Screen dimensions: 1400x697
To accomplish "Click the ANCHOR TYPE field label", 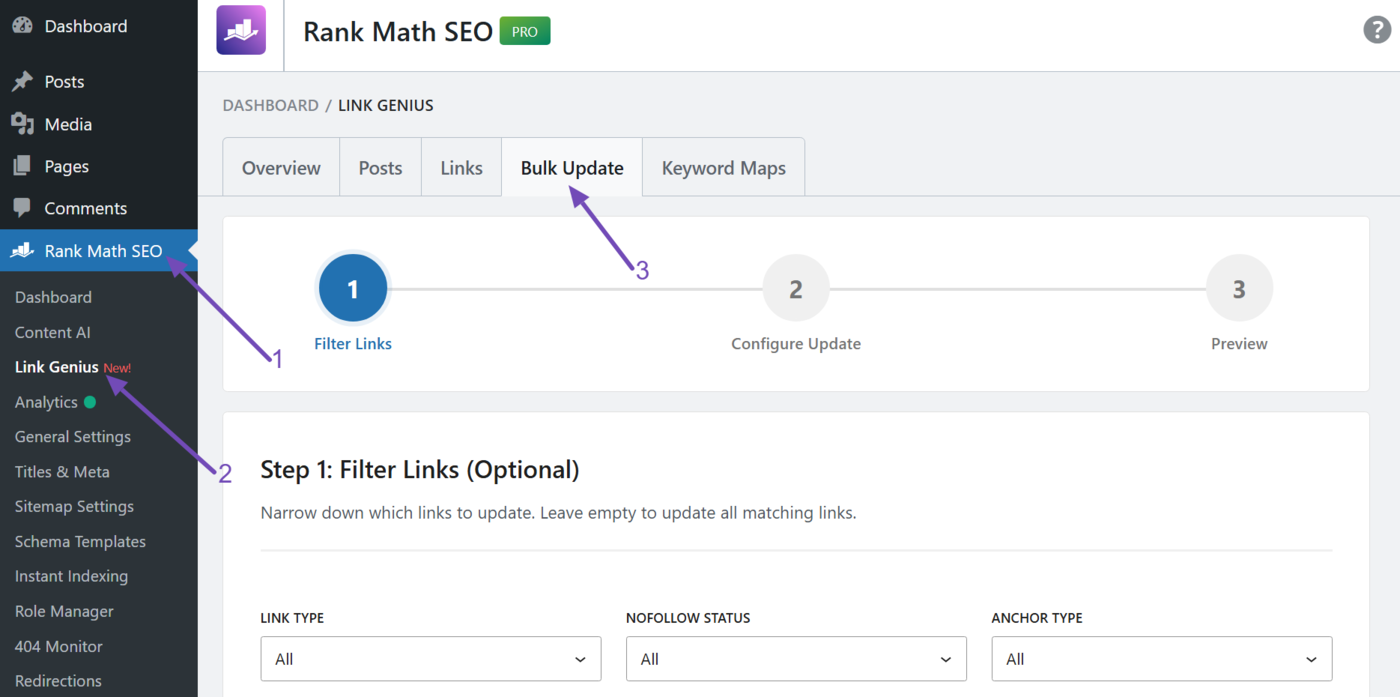I will (x=1037, y=618).
